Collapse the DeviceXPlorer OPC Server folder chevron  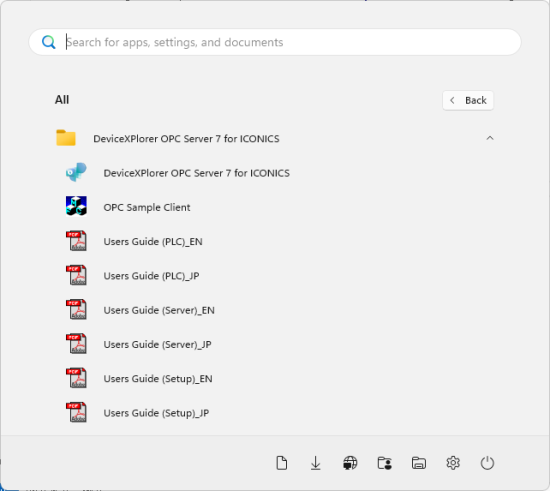coord(490,138)
